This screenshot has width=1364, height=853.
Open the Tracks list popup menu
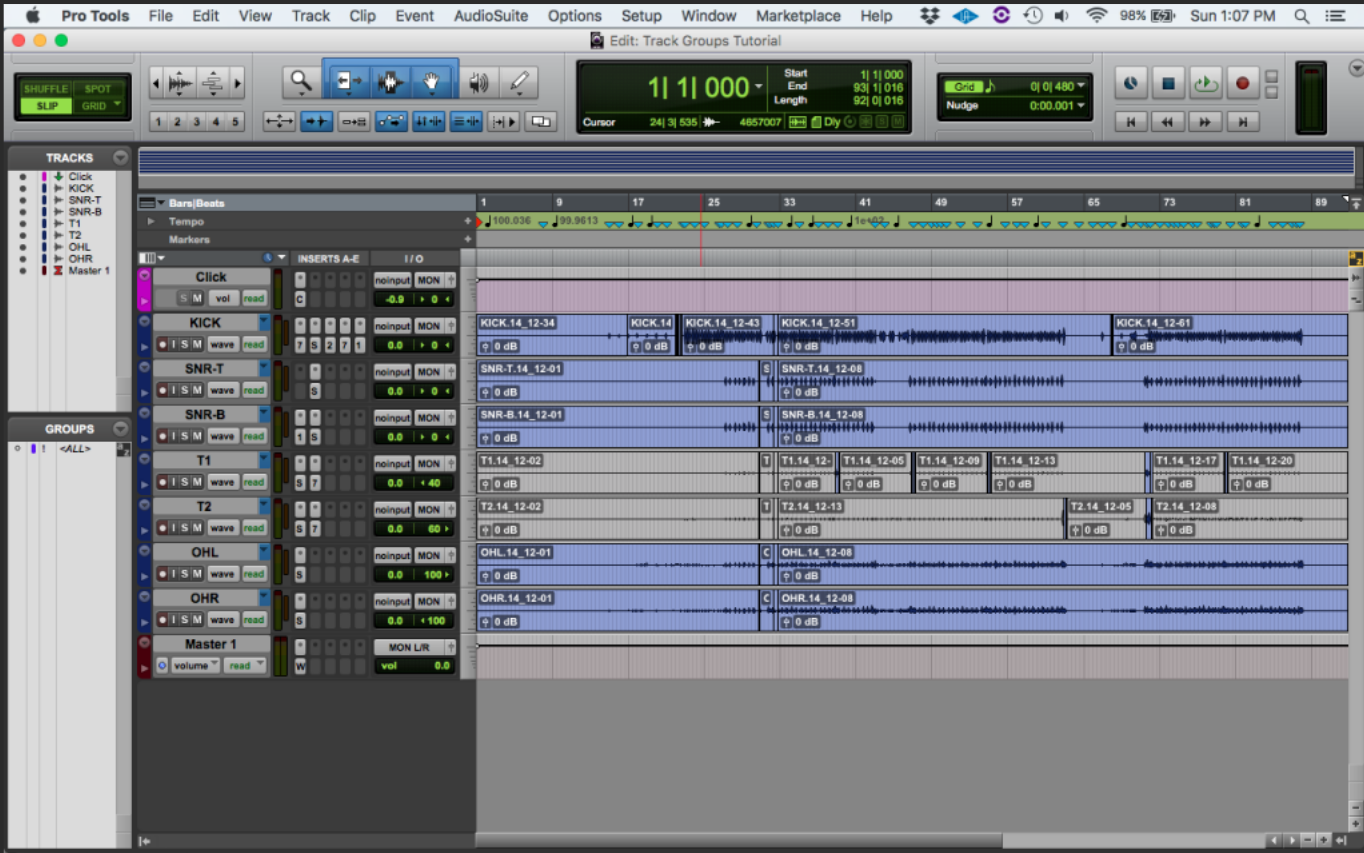(121, 158)
